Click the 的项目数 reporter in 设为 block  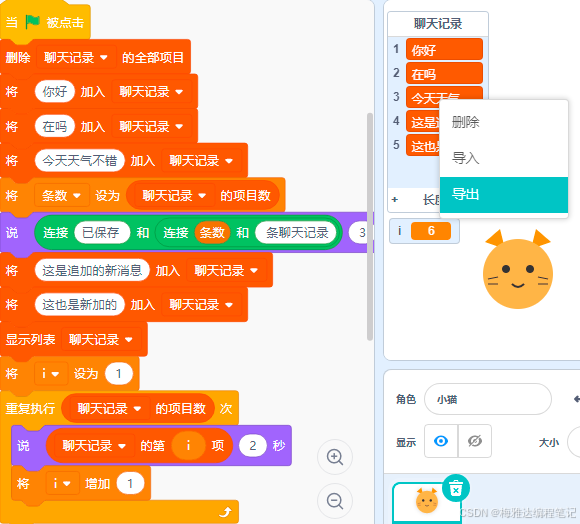tap(203, 195)
